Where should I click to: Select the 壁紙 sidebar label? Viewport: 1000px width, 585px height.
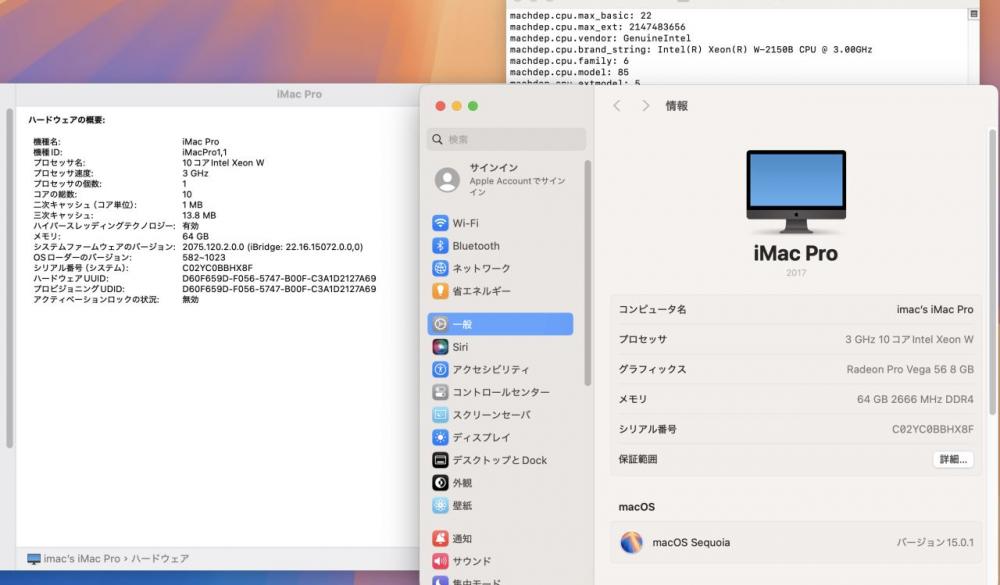pyautogui.click(x=462, y=505)
